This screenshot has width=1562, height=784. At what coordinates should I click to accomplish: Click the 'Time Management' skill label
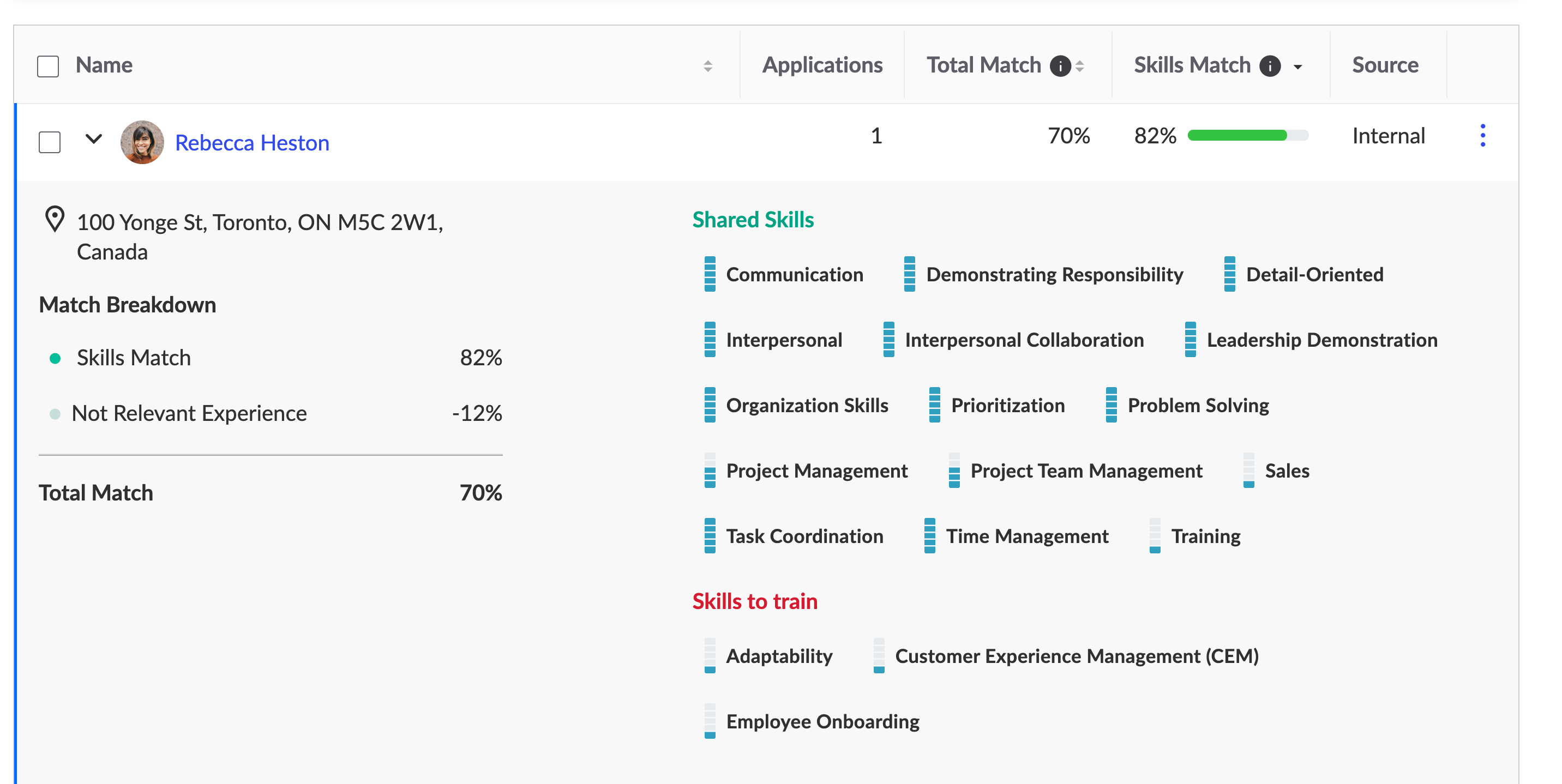(x=1027, y=536)
